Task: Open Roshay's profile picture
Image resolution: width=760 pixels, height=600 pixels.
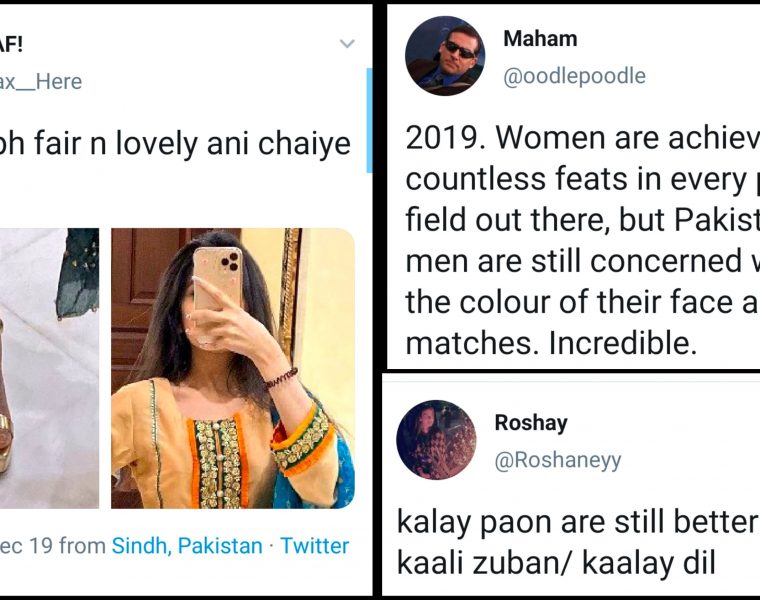Action: [436, 440]
